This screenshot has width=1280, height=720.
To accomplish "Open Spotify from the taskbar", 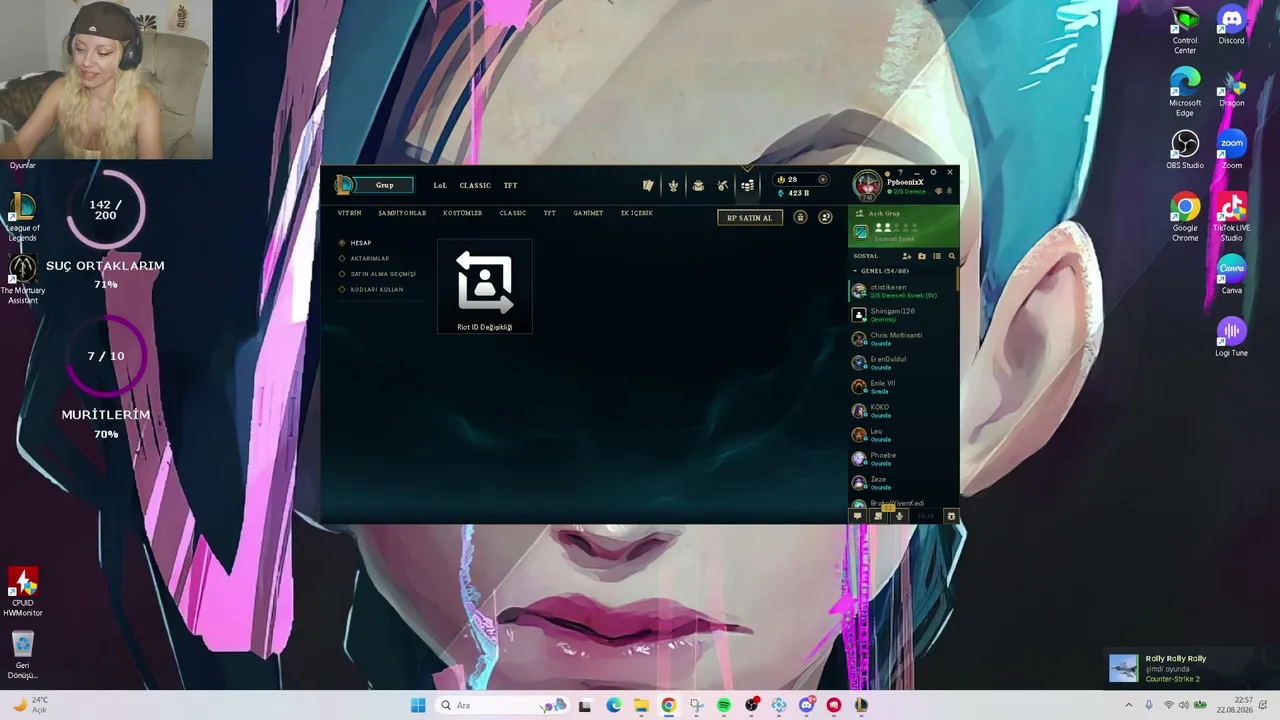I will click(724, 705).
